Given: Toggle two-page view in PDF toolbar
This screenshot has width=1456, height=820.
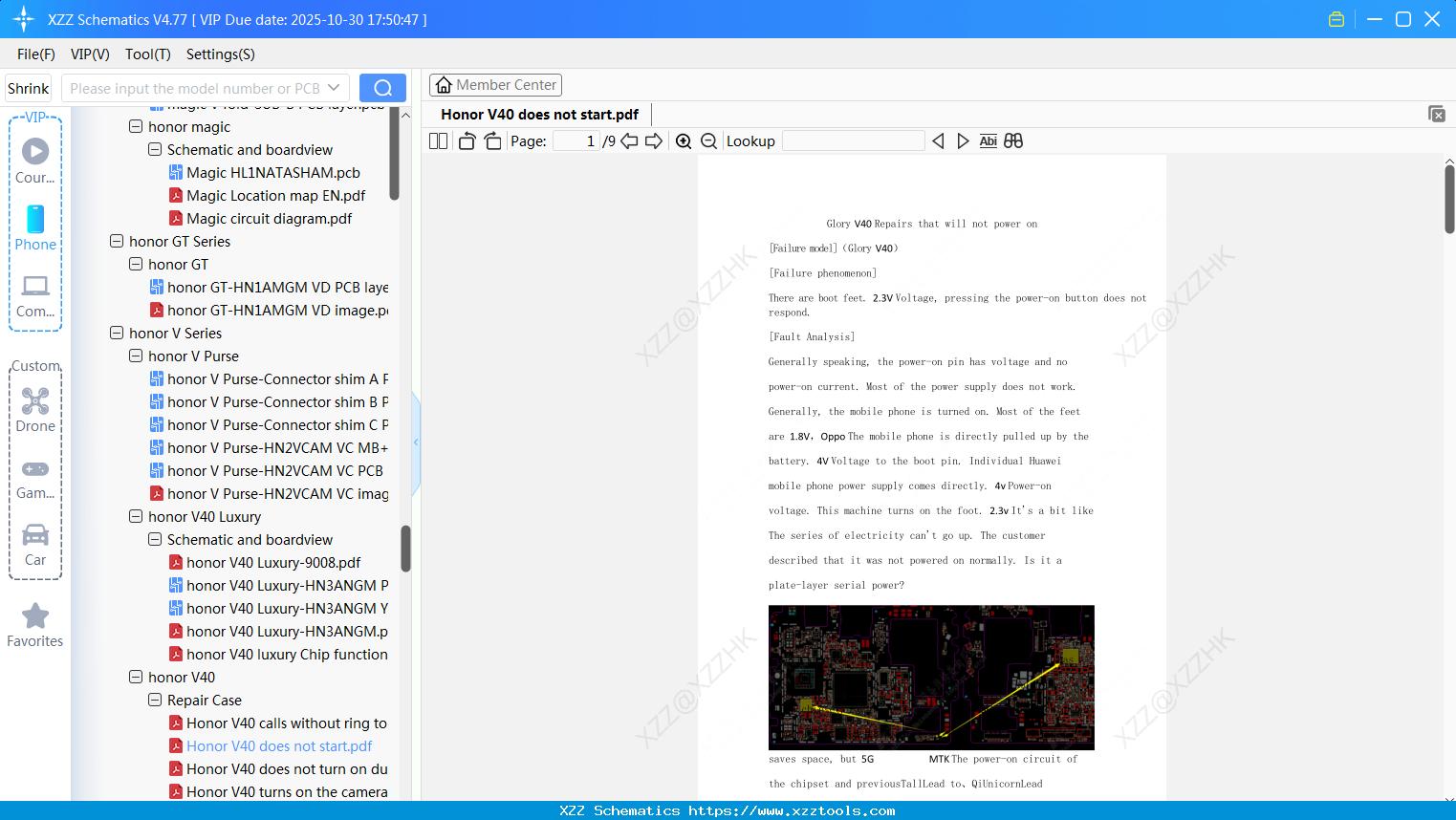Looking at the screenshot, I should [x=438, y=141].
